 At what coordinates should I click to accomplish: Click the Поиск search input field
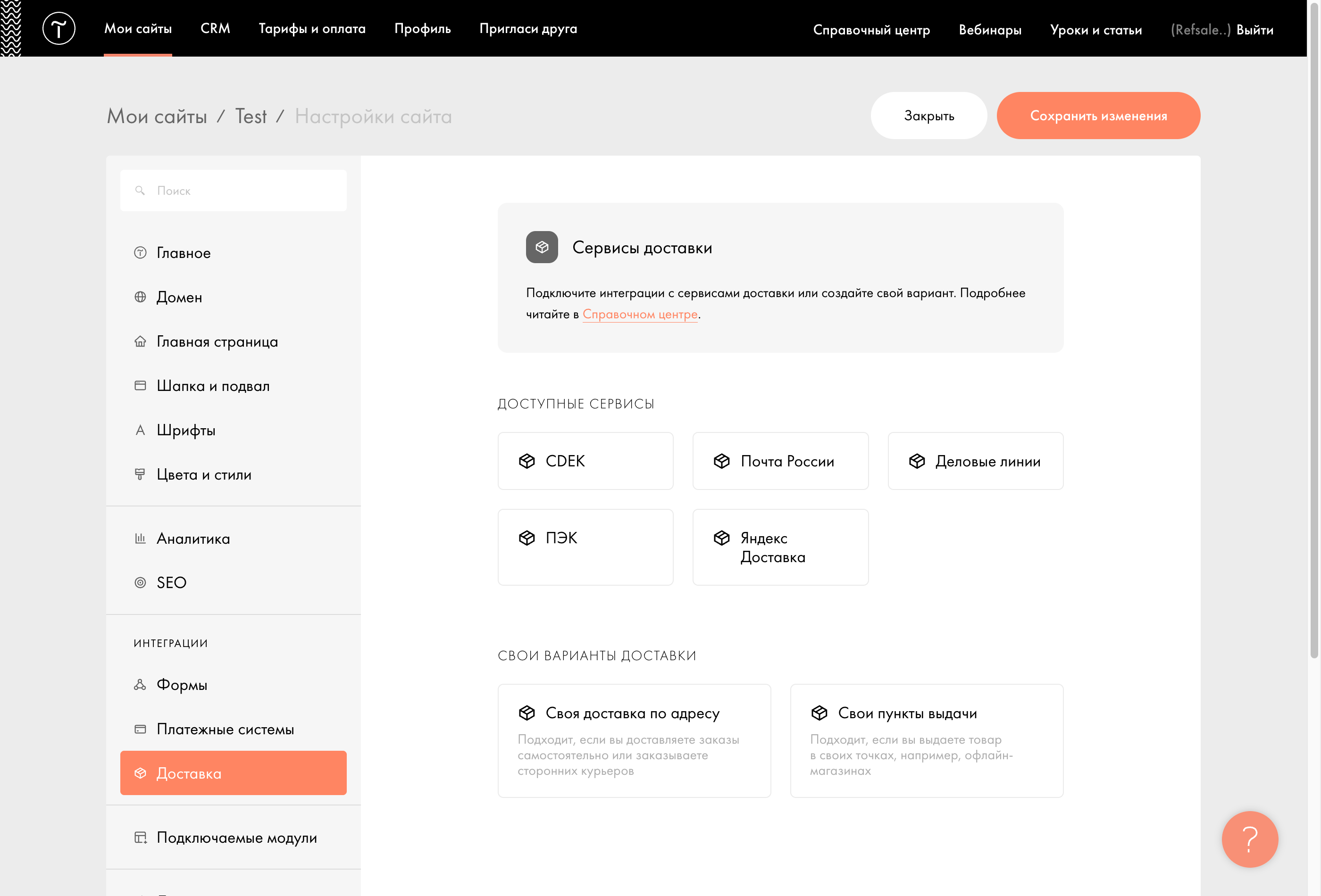pos(233,191)
